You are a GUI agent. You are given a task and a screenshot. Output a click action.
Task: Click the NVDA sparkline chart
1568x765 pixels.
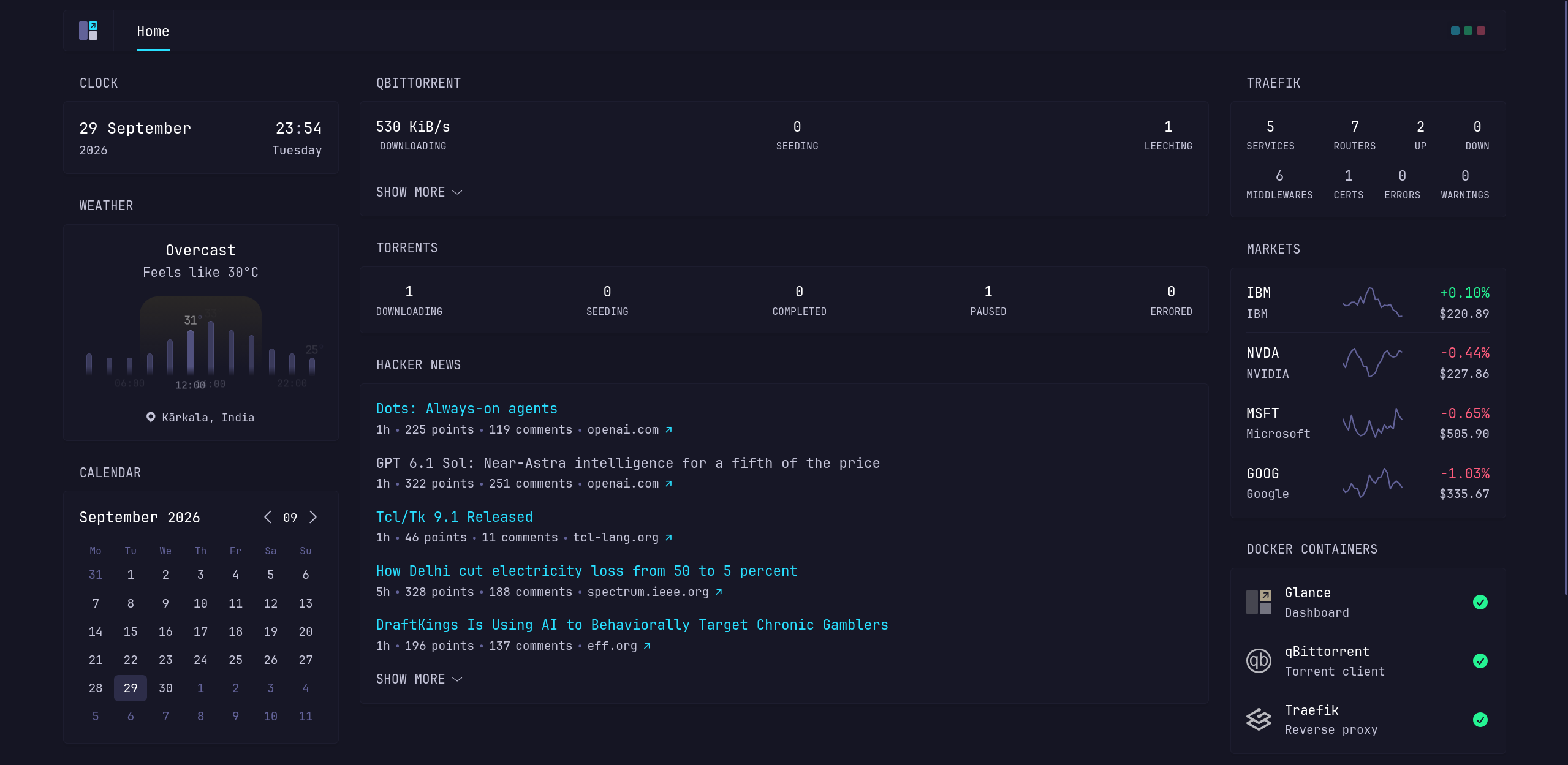(x=1372, y=362)
